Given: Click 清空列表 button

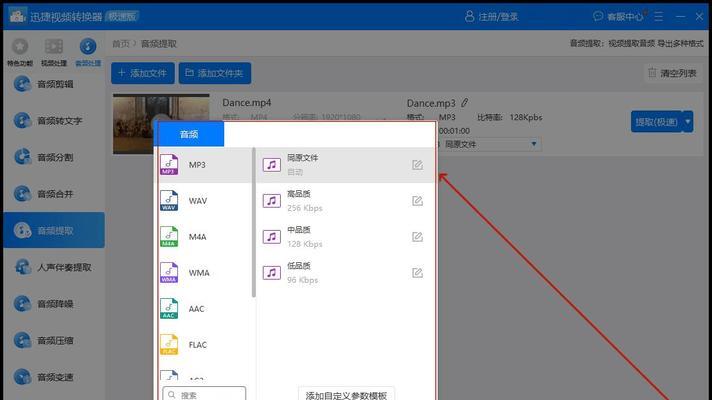Looking at the screenshot, I should coord(672,73).
